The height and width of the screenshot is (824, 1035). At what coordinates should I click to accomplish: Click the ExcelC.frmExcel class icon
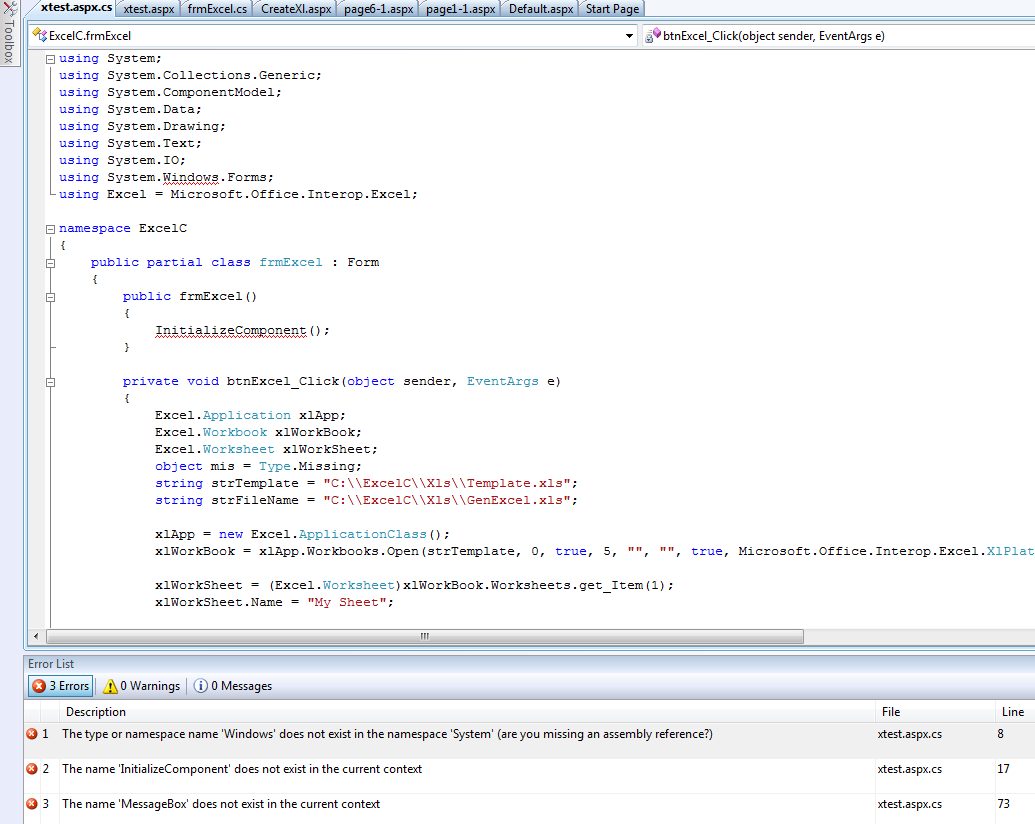[39, 35]
